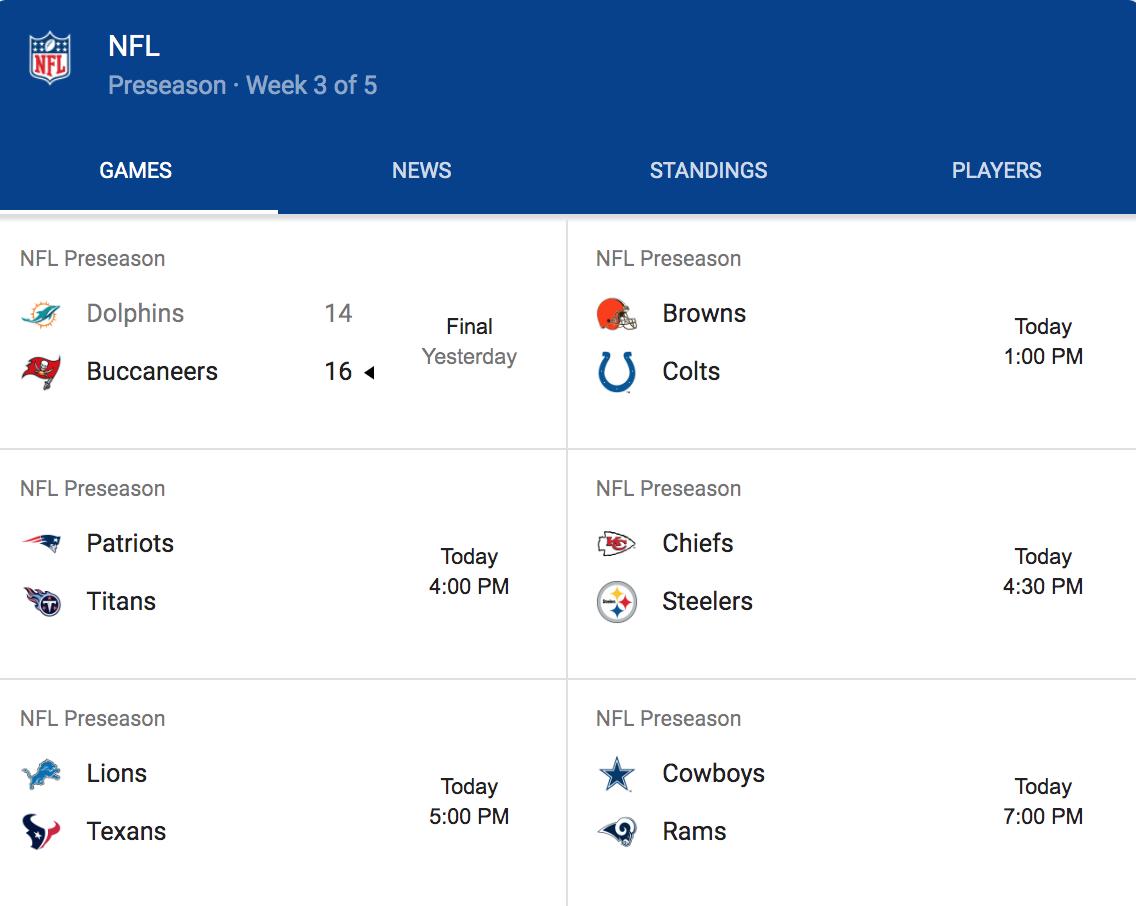1136x906 pixels.
Task: Click the Chiefs arrowhead logo
Action: pos(617,543)
